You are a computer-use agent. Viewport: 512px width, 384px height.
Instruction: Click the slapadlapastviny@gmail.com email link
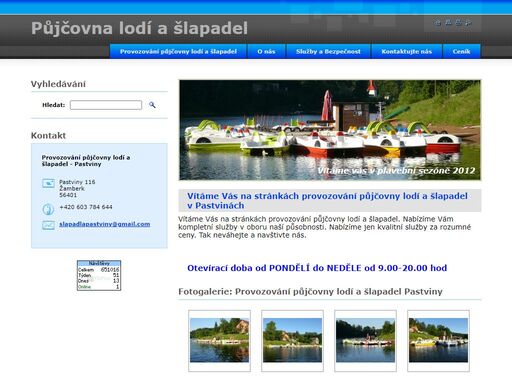tap(105, 224)
